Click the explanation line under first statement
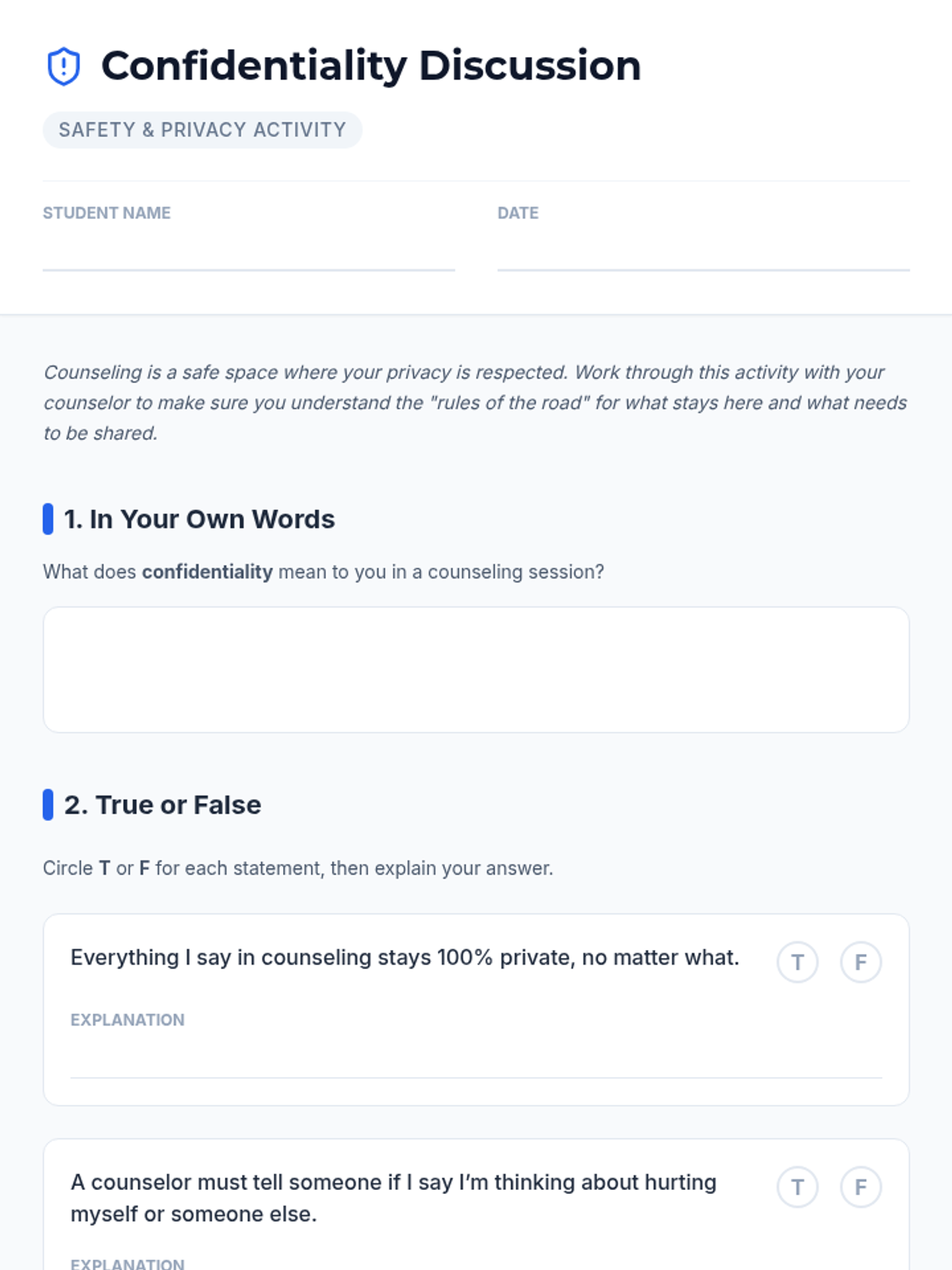Screen dimensions: 952x1270 click(x=476, y=1060)
